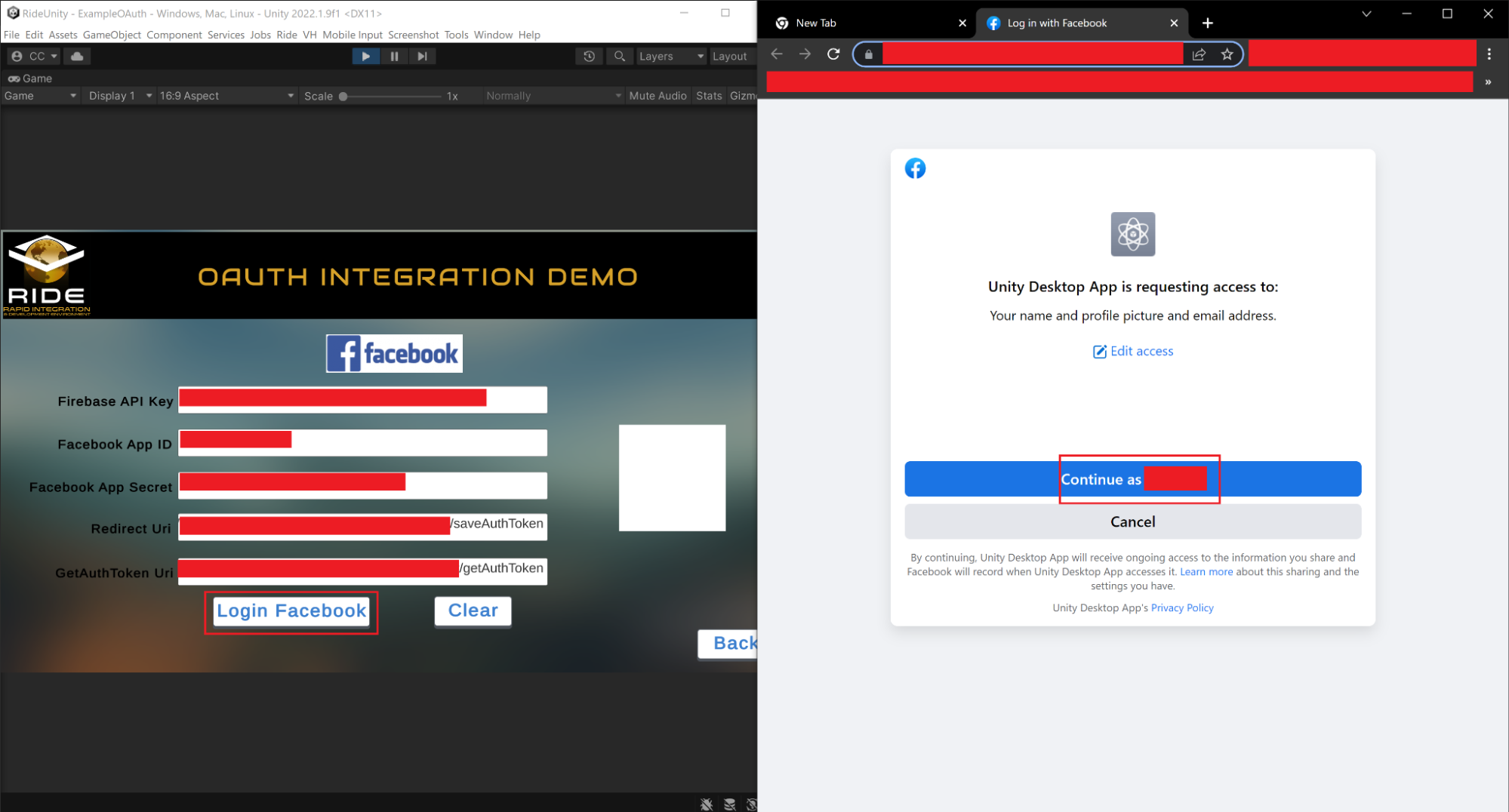Click the Pause button in Unity toolbar
The width and height of the screenshot is (1509, 812).
(x=394, y=57)
